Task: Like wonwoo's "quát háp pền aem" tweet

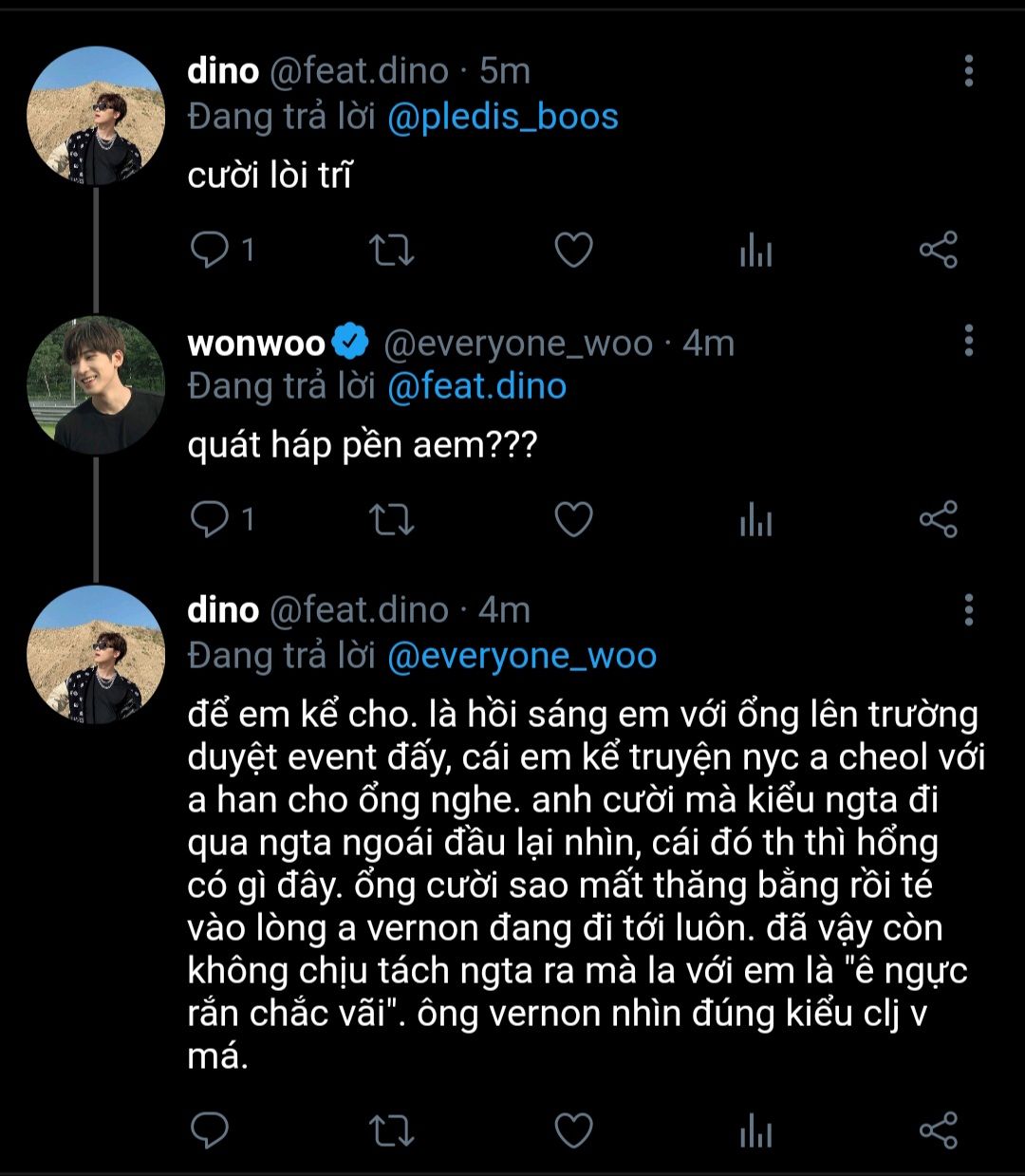Action: pos(573,519)
